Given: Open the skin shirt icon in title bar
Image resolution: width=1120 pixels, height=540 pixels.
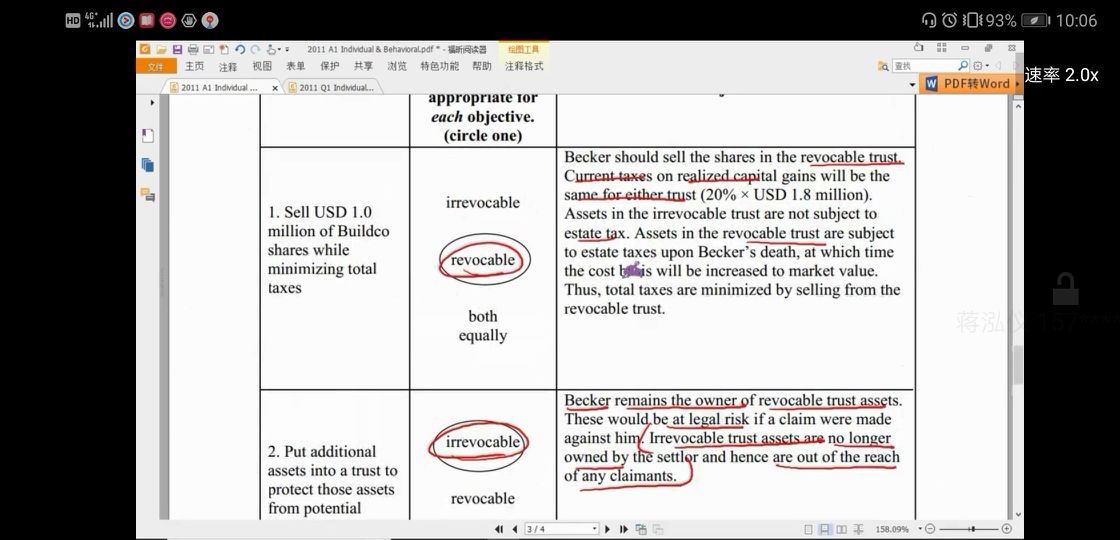Looking at the screenshot, I should click(919, 48).
